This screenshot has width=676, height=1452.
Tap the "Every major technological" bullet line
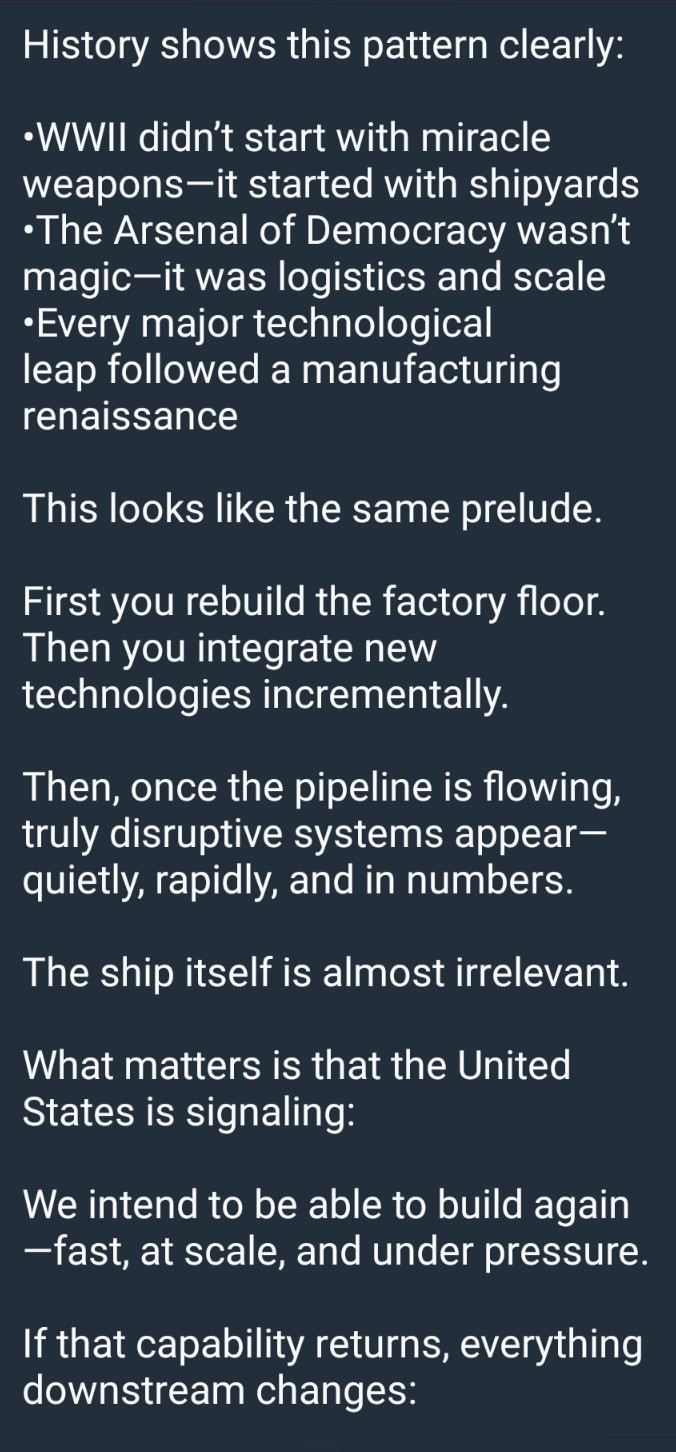click(258, 323)
